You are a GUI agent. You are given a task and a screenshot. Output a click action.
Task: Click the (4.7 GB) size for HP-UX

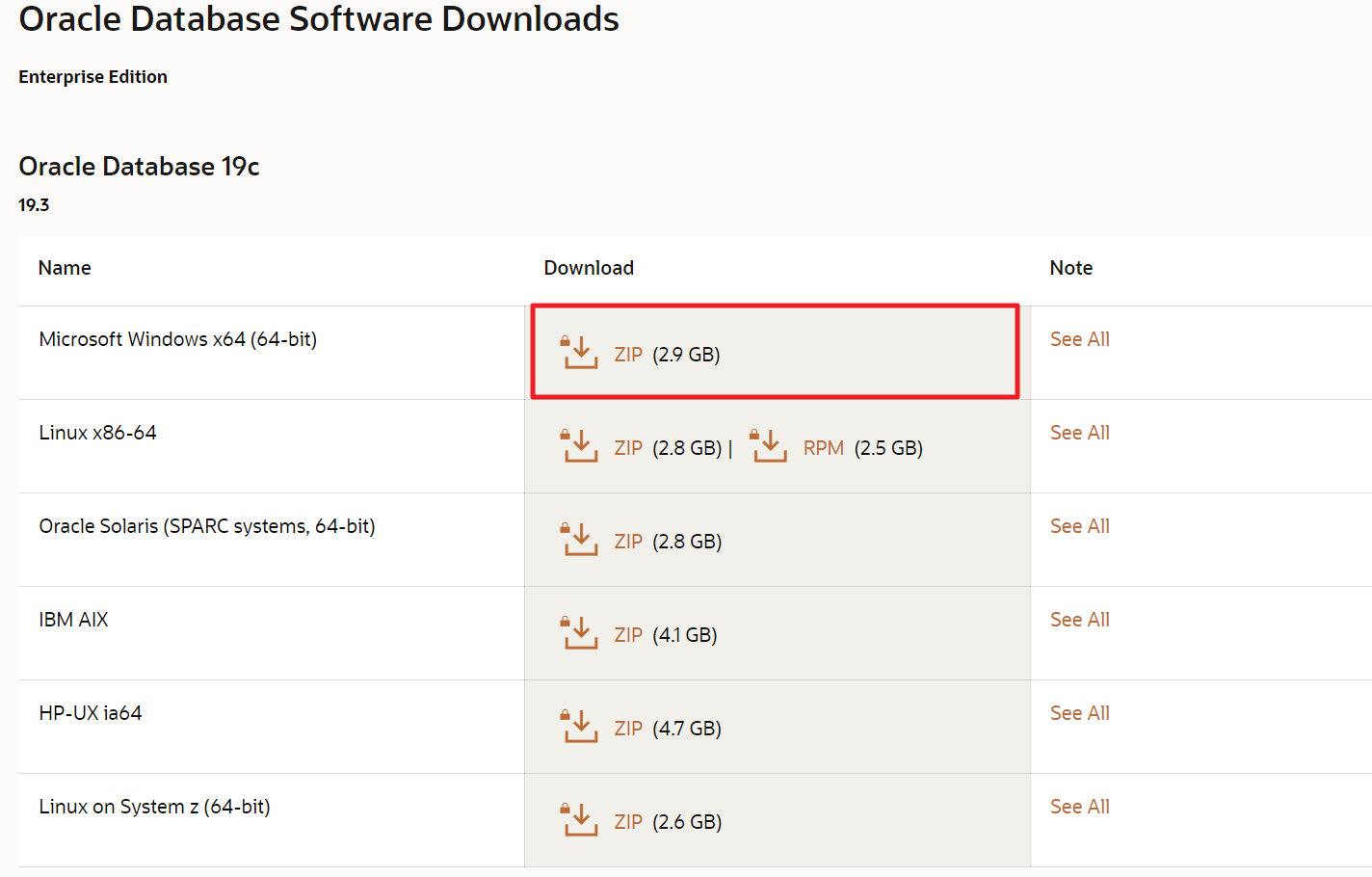point(687,729)
